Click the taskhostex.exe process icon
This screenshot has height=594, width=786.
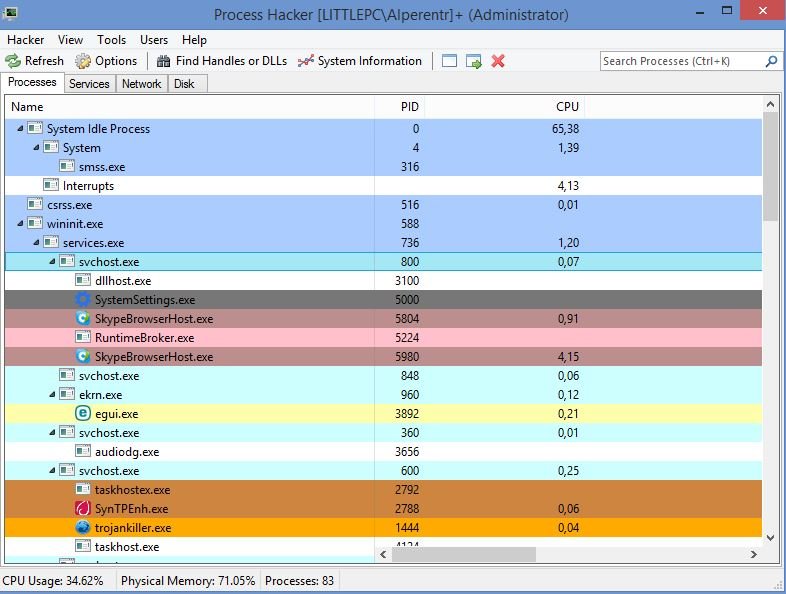pos(83,489)
